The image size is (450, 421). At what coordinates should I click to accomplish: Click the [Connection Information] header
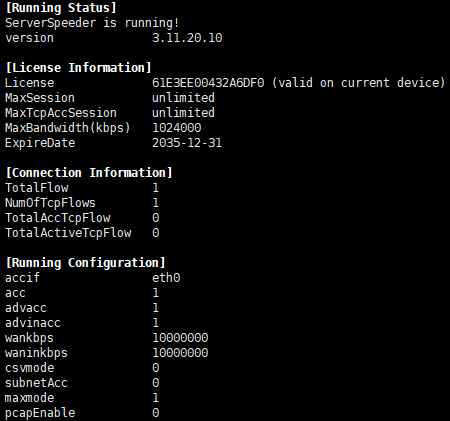89,173
